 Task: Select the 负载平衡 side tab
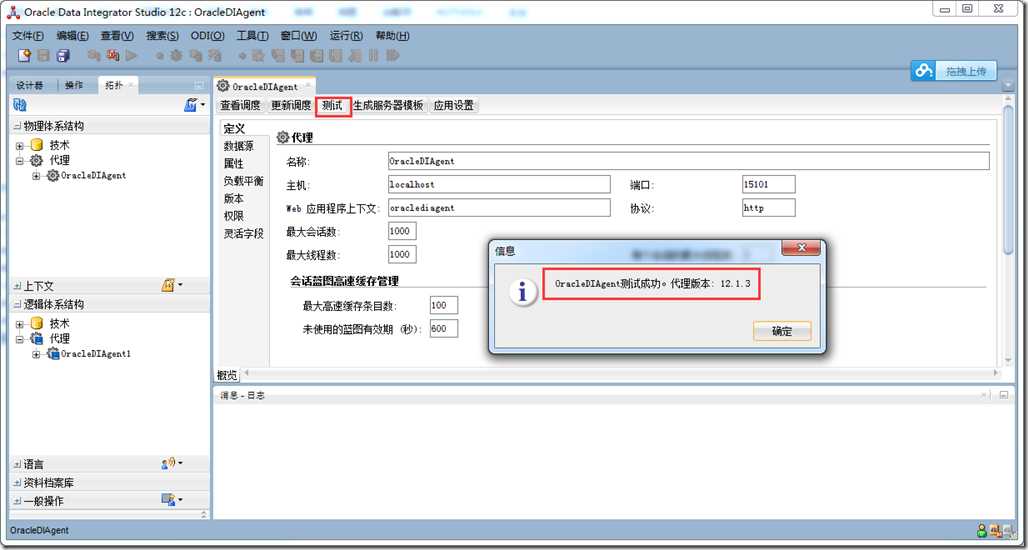click(x=243, y=181)
